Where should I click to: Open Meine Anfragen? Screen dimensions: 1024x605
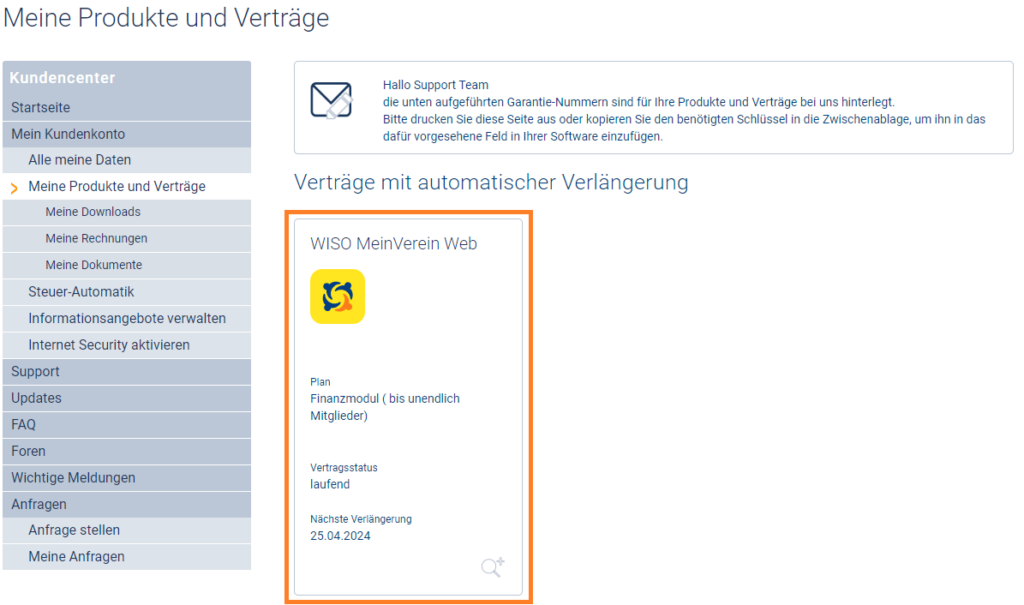127,557
